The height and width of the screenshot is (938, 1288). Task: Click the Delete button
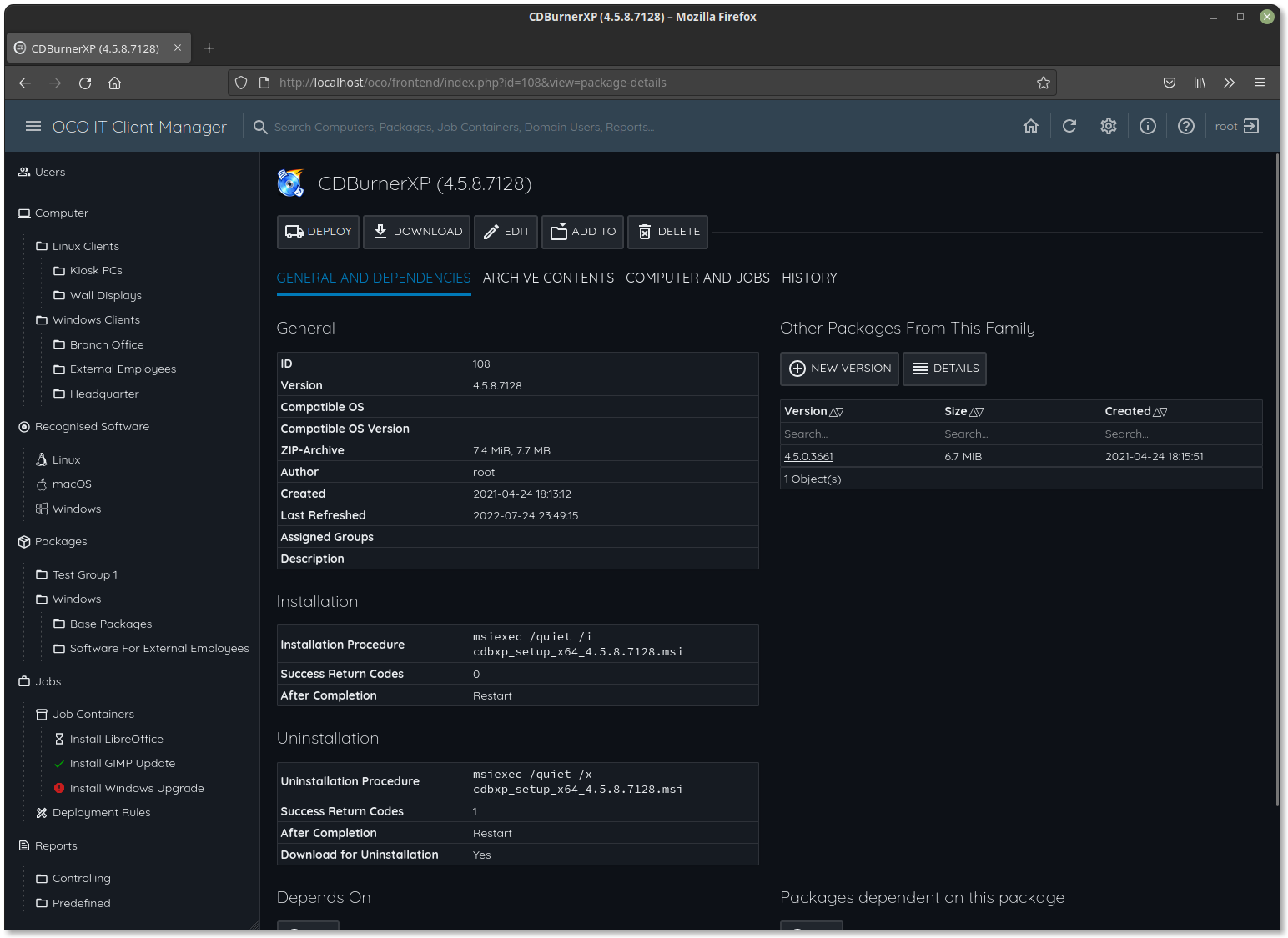point(667,232)
